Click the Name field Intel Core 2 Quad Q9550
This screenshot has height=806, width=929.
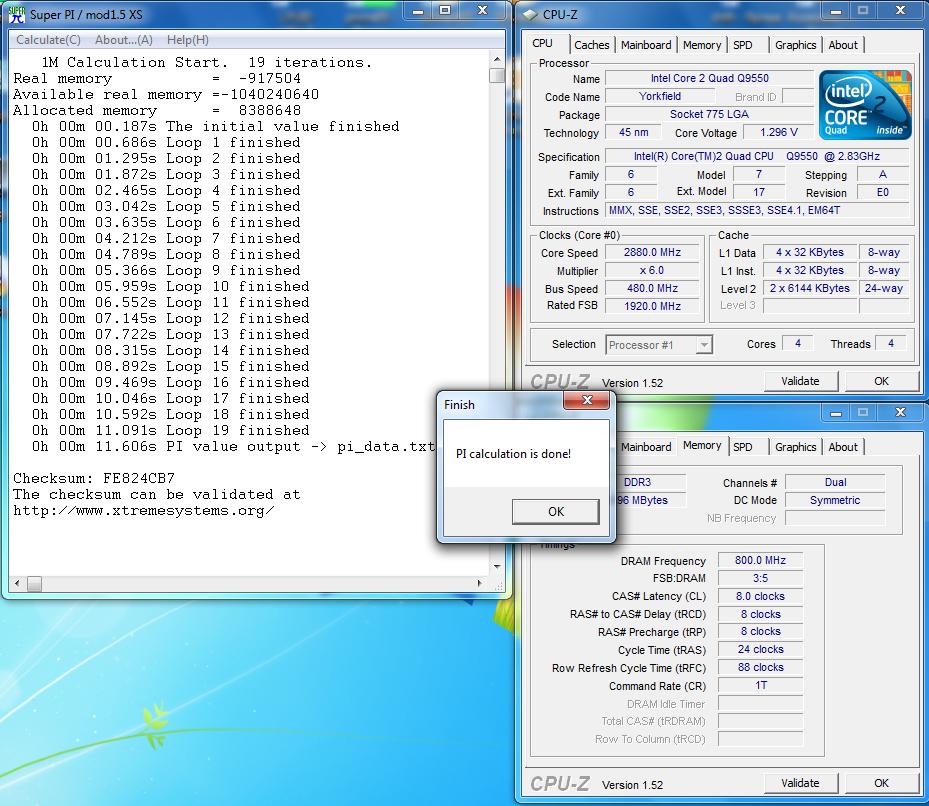tap(709, 78)
